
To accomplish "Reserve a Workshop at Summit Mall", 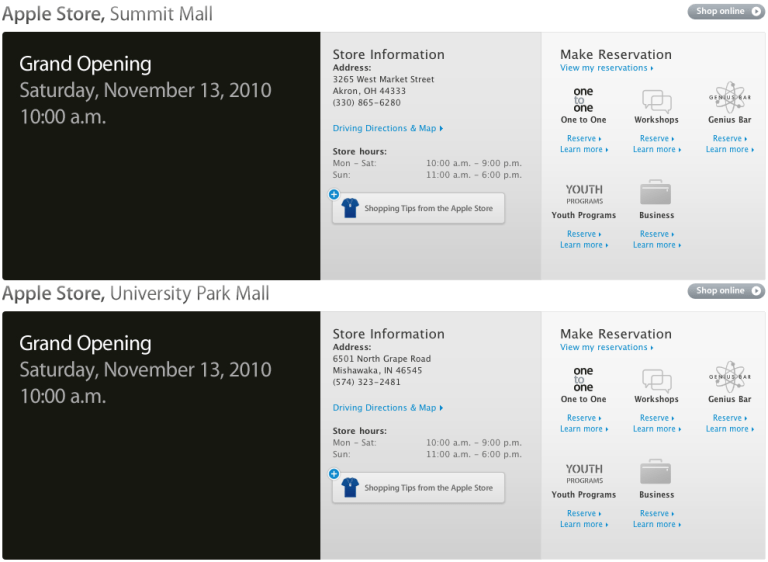I will [657, 138].
